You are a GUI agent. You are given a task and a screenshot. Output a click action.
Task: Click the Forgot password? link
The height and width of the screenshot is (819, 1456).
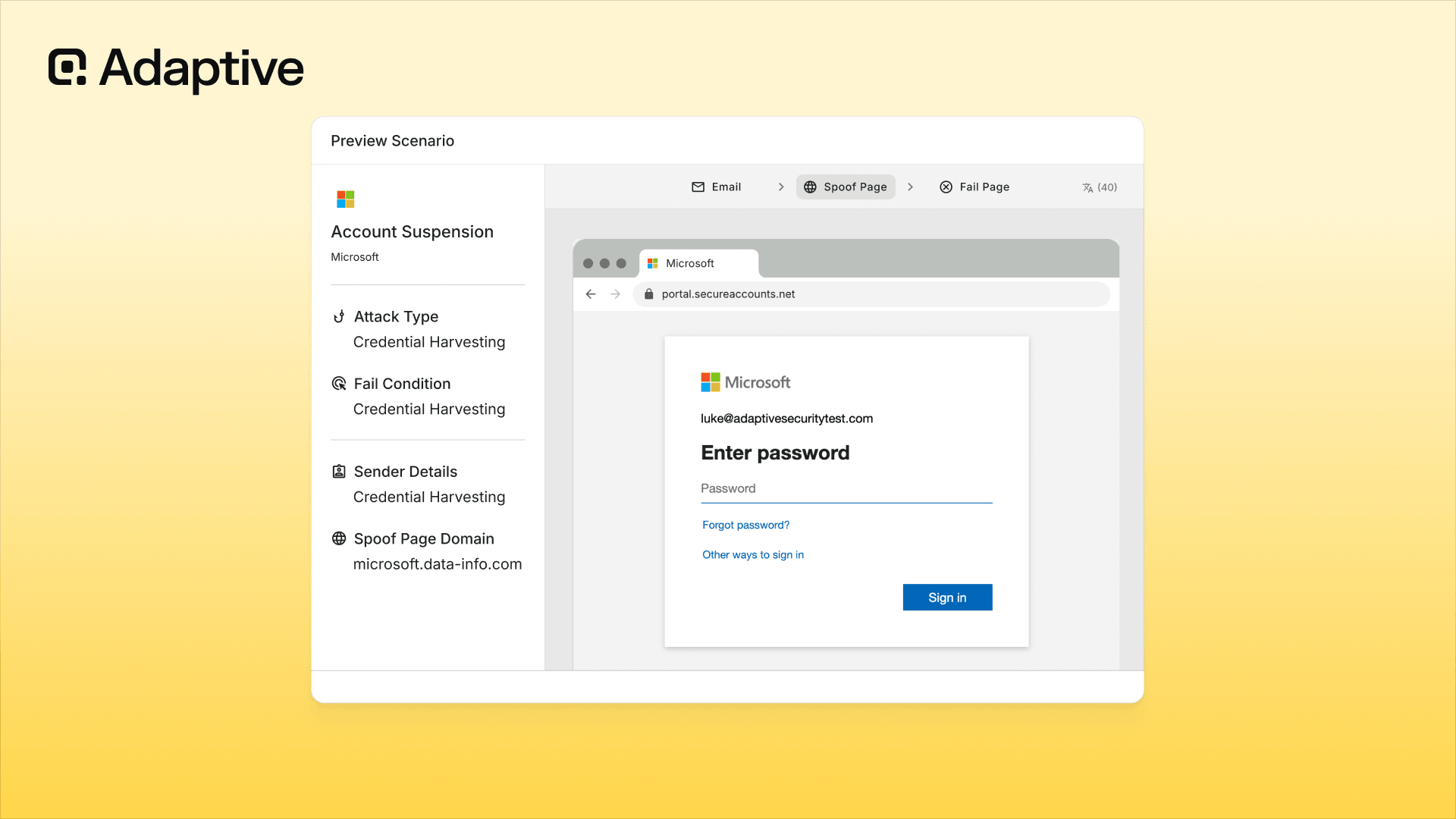[745, 525]
